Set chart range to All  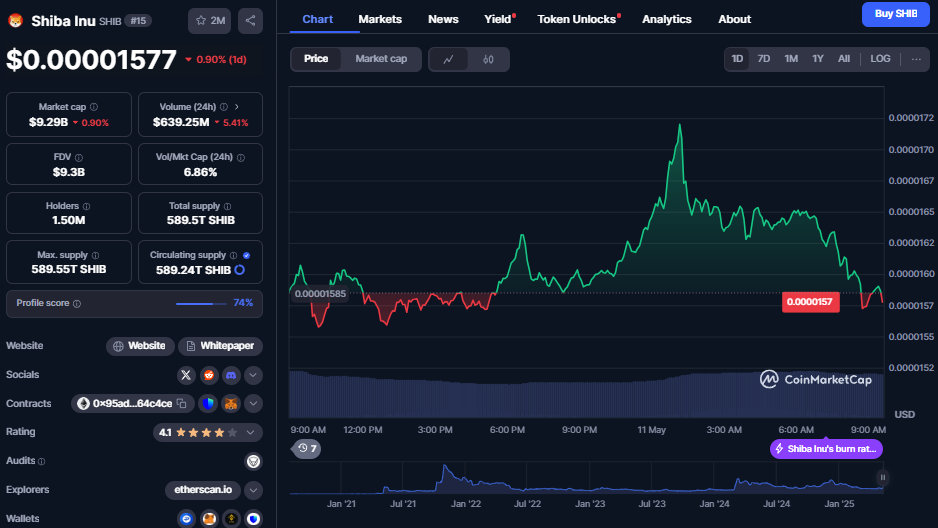[844, 59]
